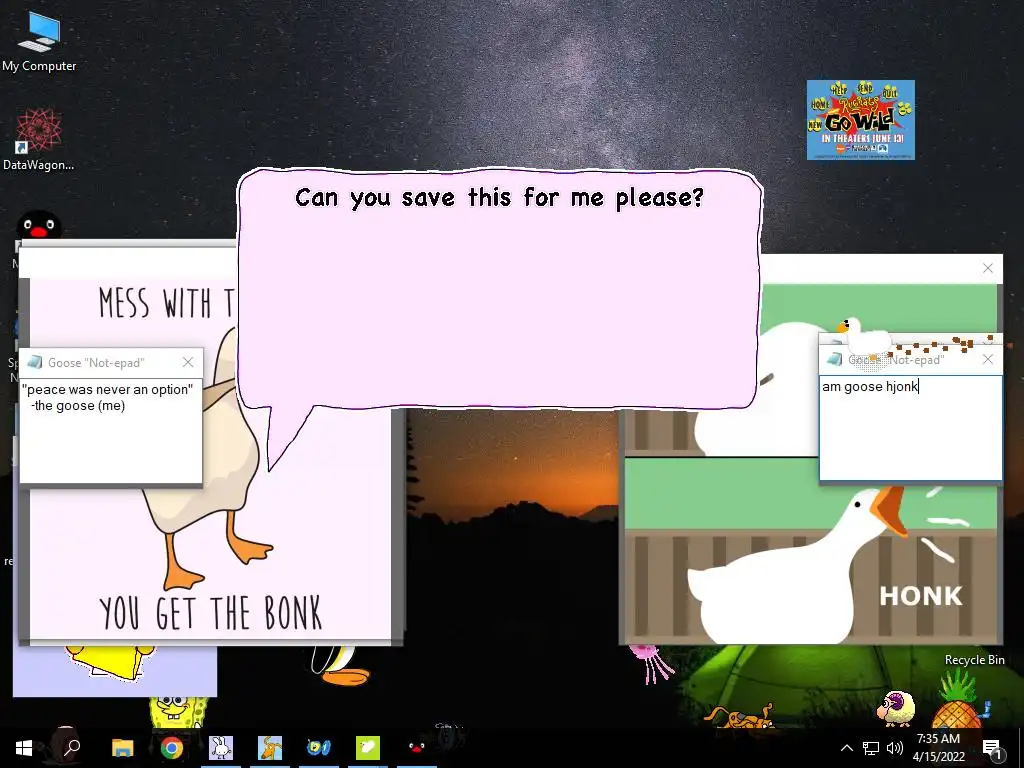Launch Google Chrome from the taskbar
Screen dimensions: 1024x768
(x=171, y=748)
